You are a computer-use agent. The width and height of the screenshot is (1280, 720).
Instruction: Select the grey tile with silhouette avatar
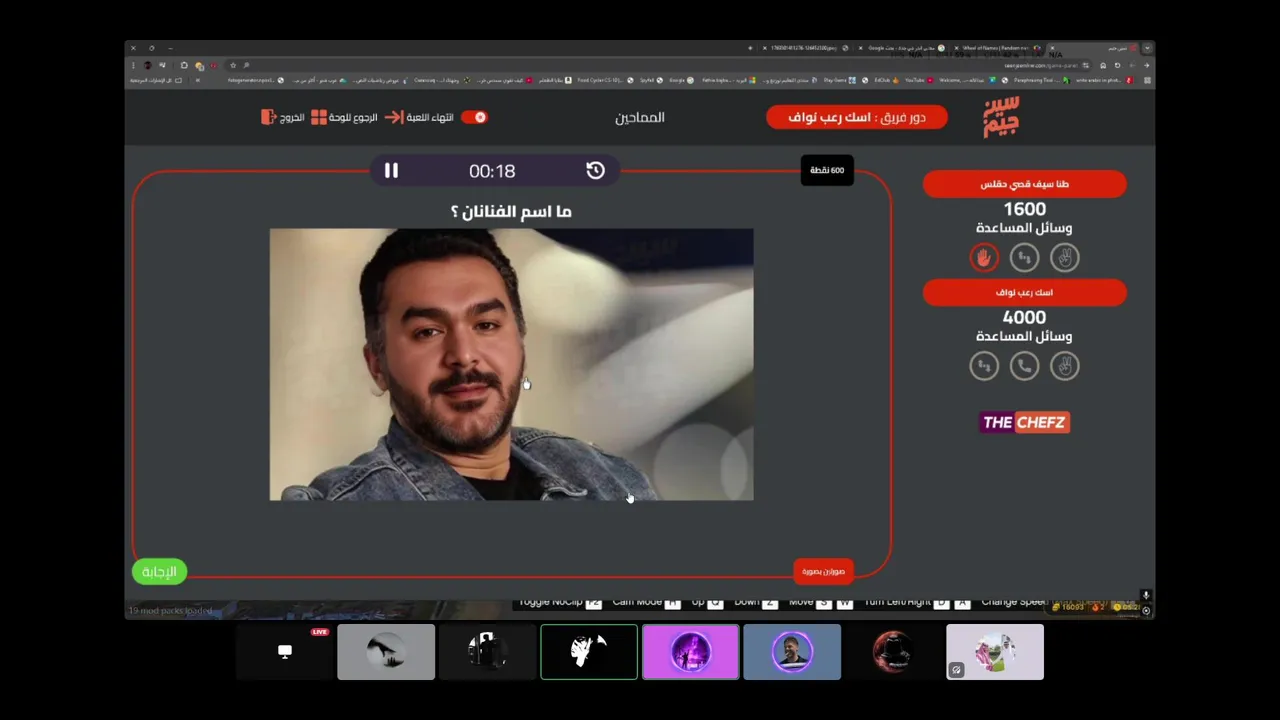[x=386, y=652]
